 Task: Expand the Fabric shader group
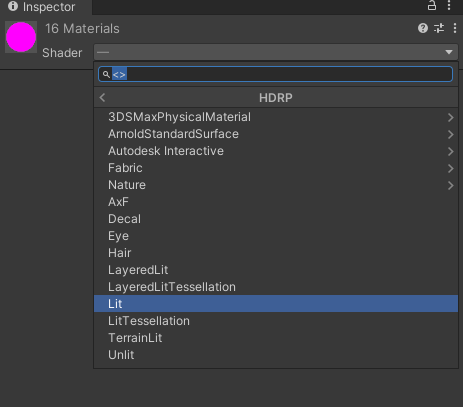276,168
